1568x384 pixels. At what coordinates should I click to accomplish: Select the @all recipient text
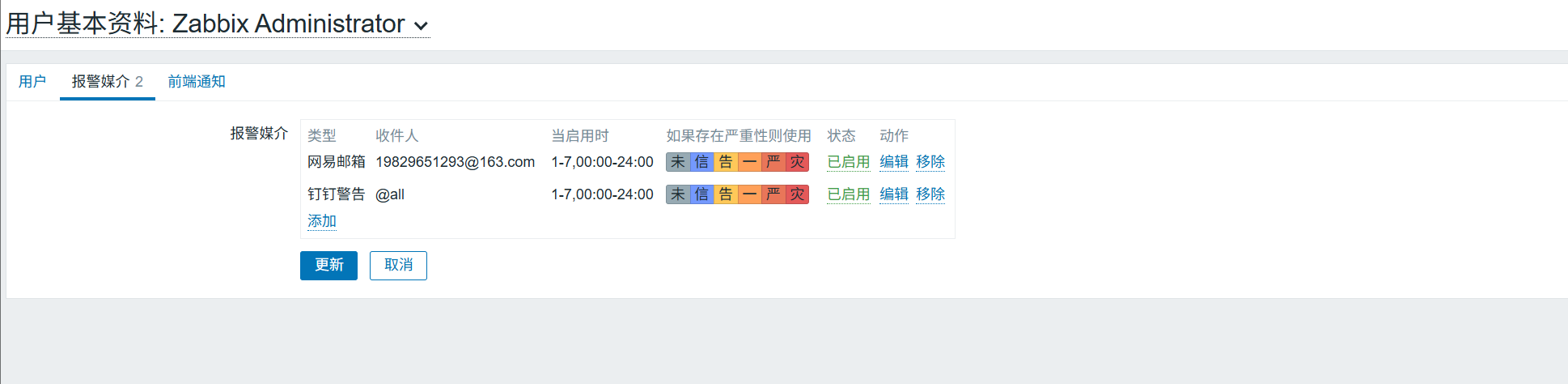click(x=390, y=194)
